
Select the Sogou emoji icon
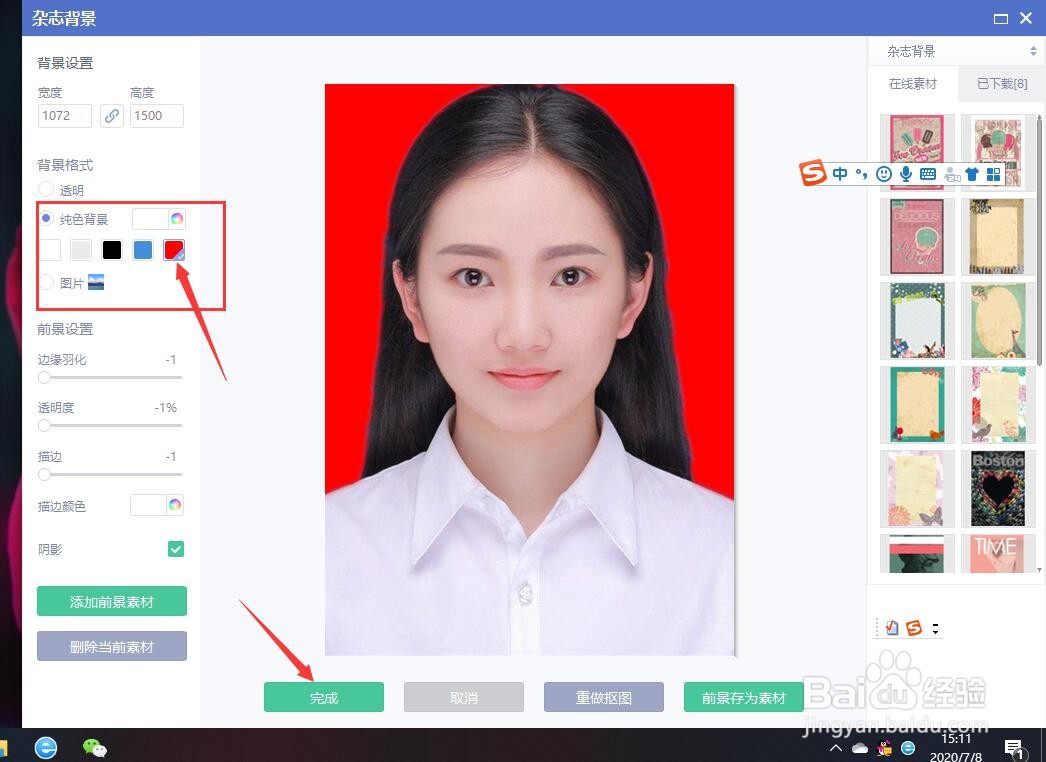coord(884,174)
